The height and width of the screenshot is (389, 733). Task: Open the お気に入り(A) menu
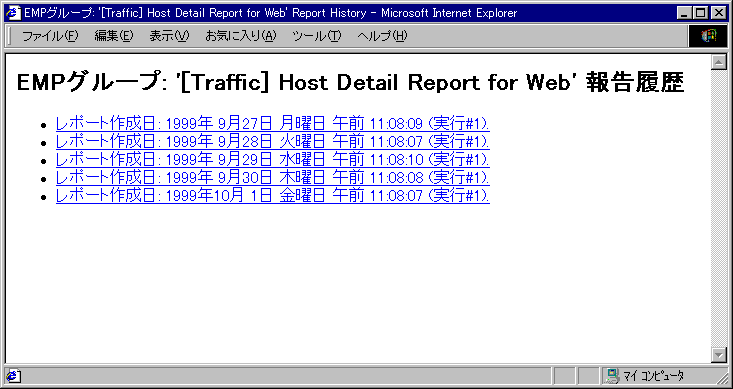tap(241, 36)
